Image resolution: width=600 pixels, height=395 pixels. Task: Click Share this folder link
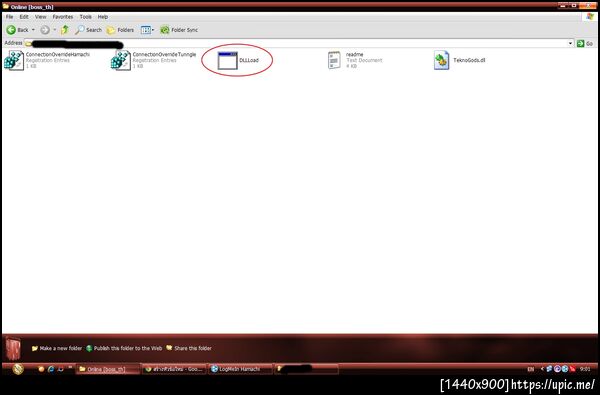coord(189,348)
